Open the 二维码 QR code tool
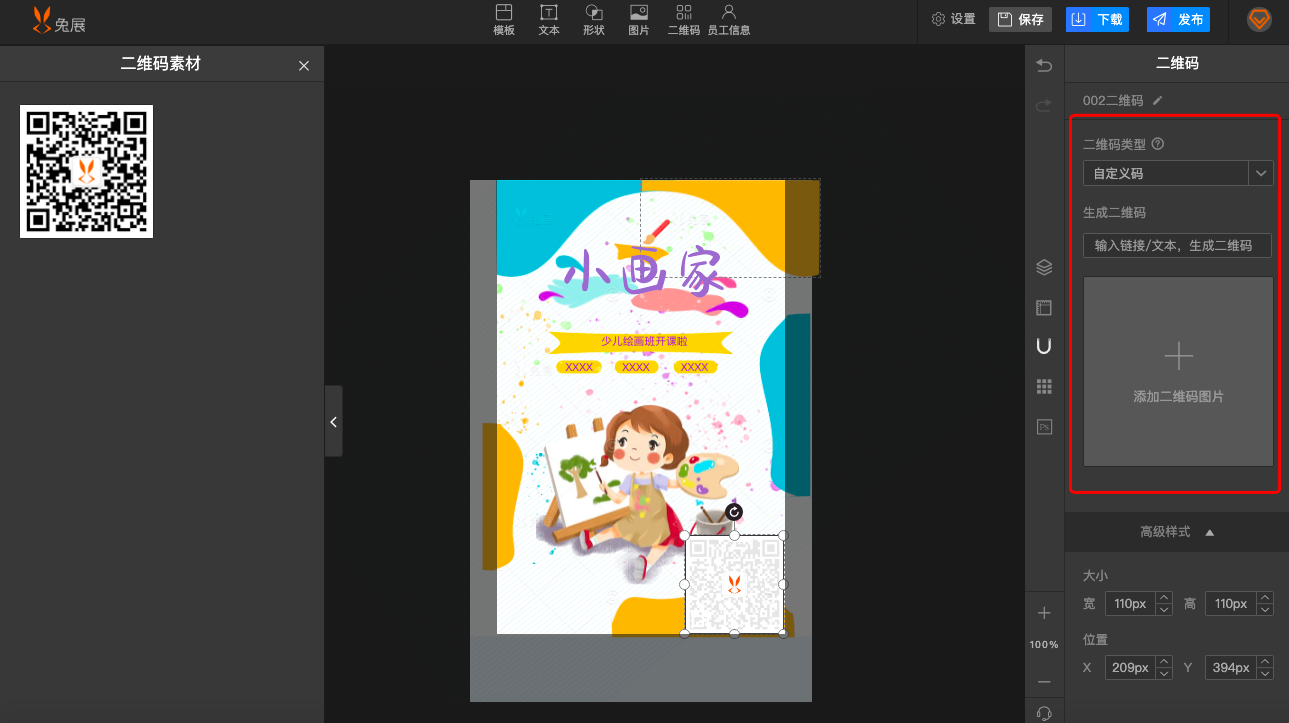This screenshot has height=723, width=1289. click(x=684, y=20)
